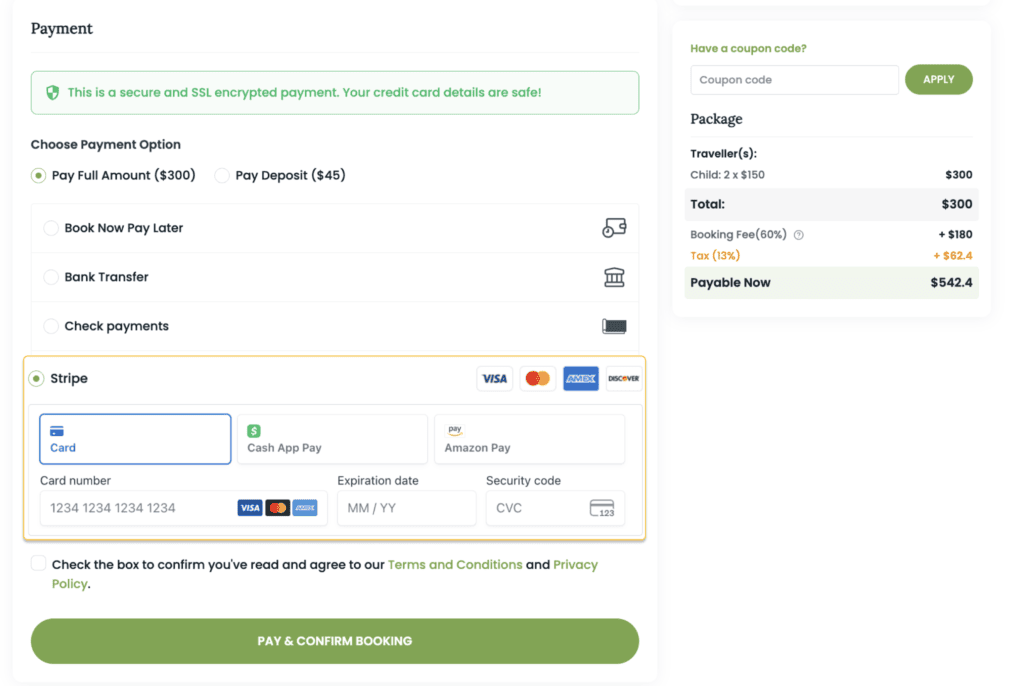Choose Pay Deposit ($45) option
This screenshot has height=686, width=1024.
point(221,175)
